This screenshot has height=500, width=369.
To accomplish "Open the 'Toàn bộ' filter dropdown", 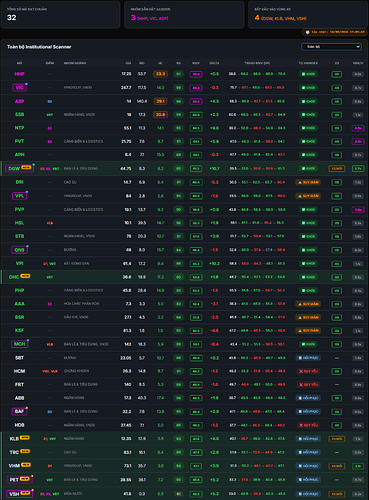I will (331, 47).
